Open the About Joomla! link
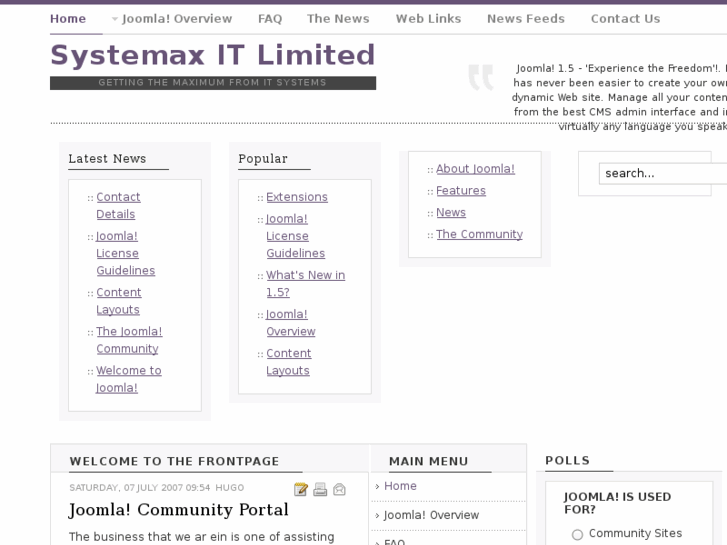 pyautogui.click(x=475, y=169)
